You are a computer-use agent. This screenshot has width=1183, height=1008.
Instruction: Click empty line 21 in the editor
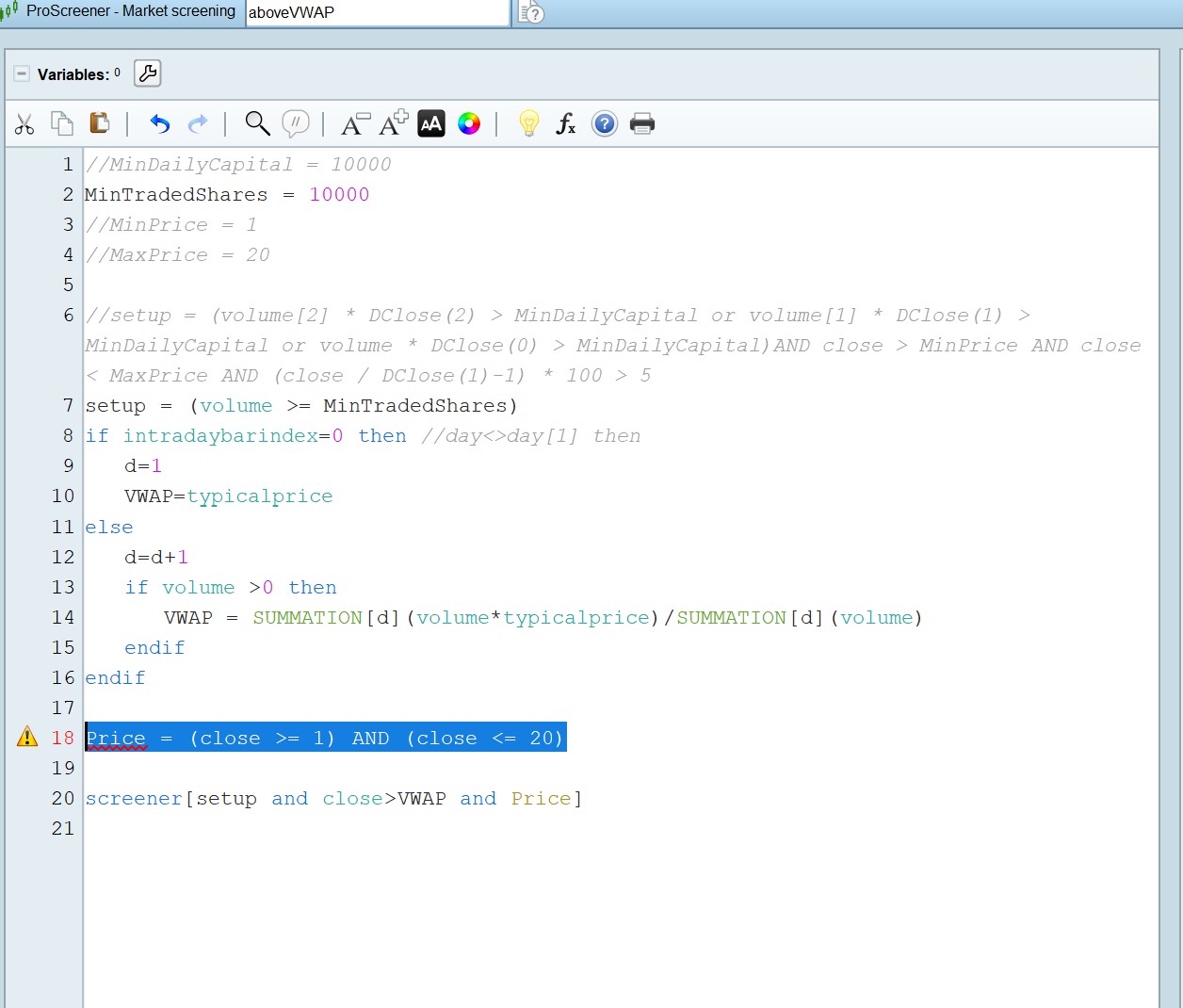coord(621,828)
